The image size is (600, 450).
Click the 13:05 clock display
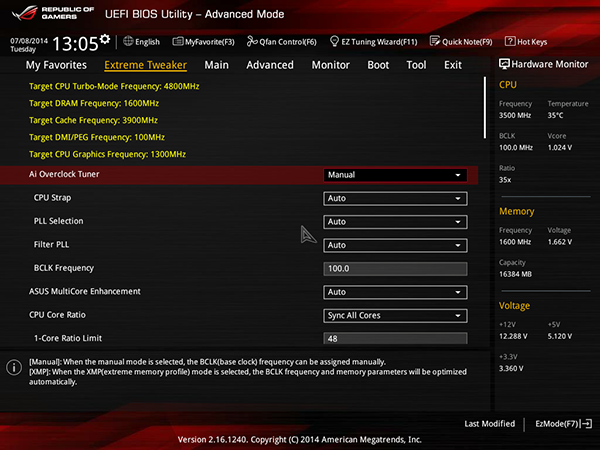tap(75, 43)
